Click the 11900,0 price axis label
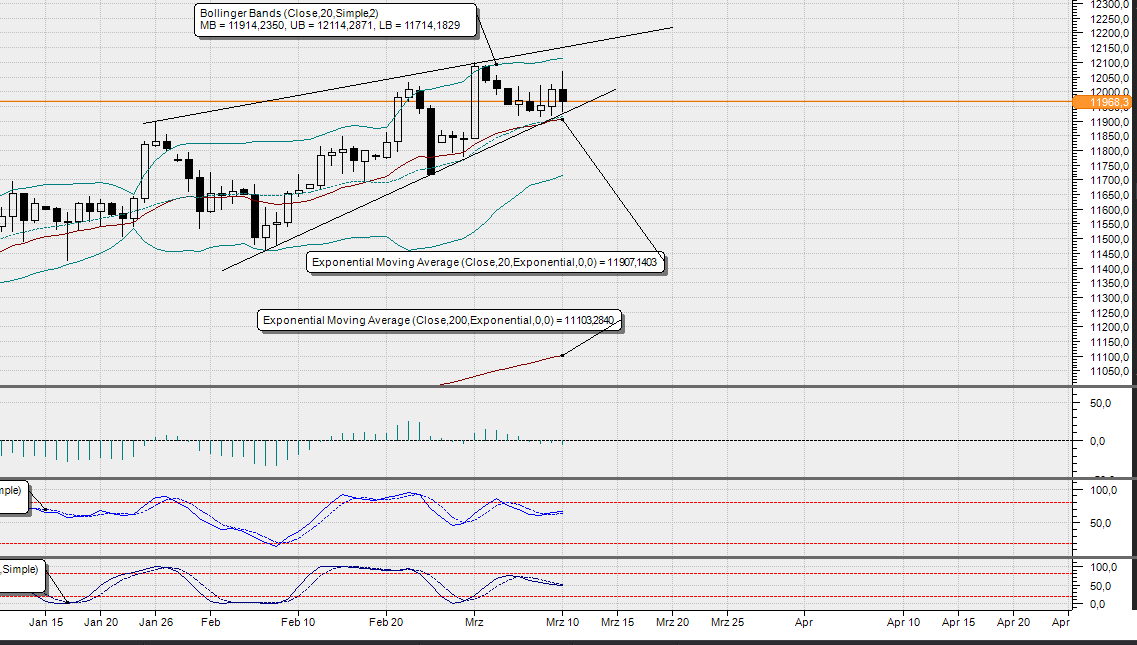The image size is (1137, 645). 1109,122
